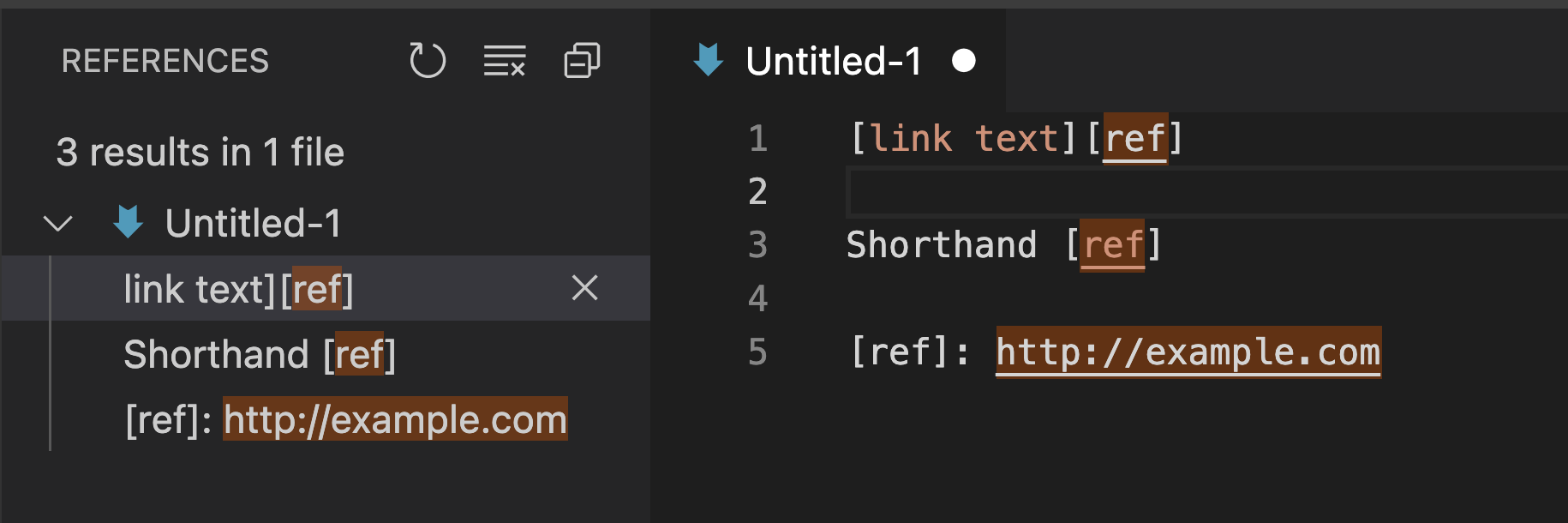
Task: Open the http://example.com link in editor
Action: 1187,352
